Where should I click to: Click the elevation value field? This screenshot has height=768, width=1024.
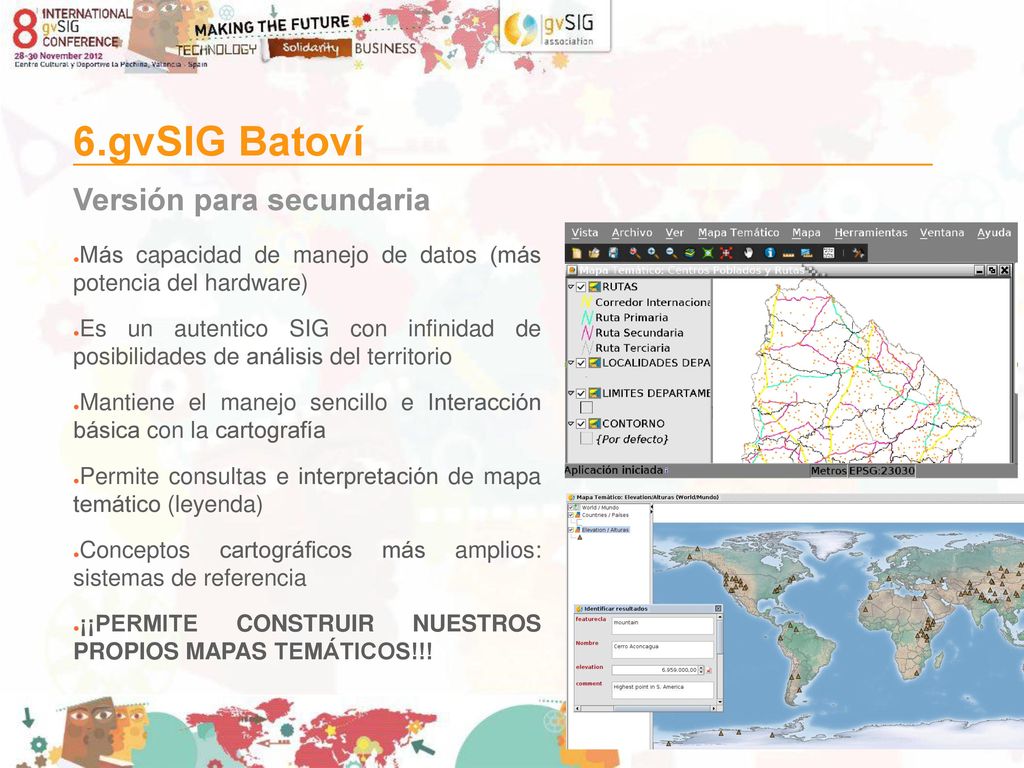pyautogui.click(x=655, y=670)
